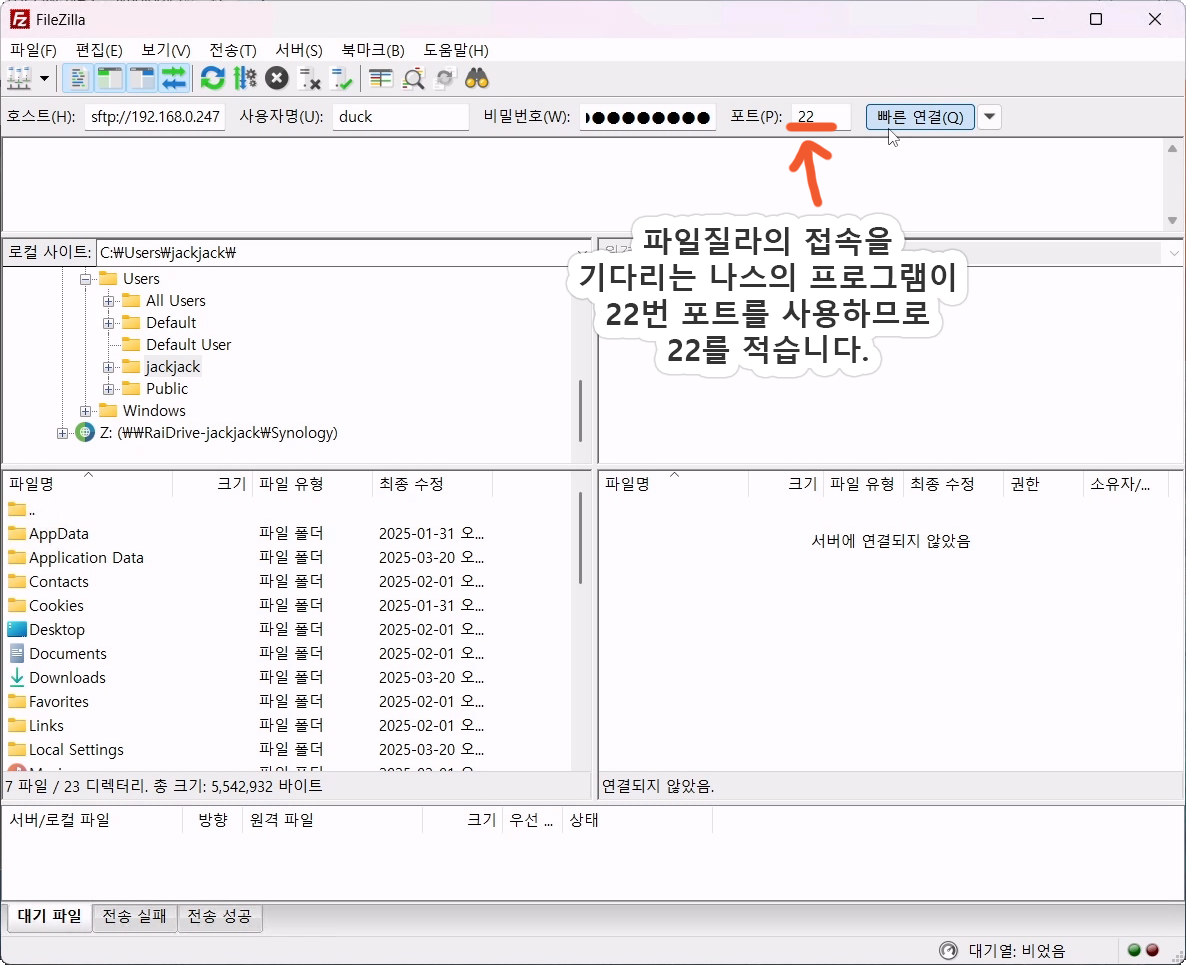
Task: Expand the All Users folder node
Action: tap(108, 301)
